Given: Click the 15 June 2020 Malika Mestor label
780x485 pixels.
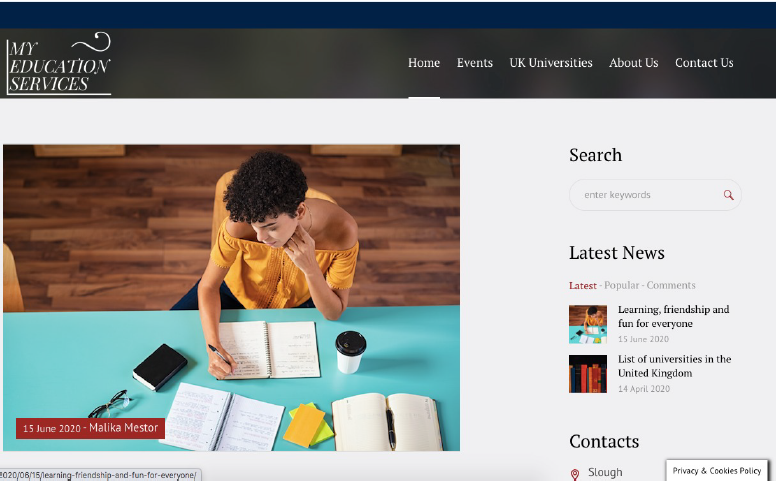Looking at the screenshot, I should (x=90, y=428).
